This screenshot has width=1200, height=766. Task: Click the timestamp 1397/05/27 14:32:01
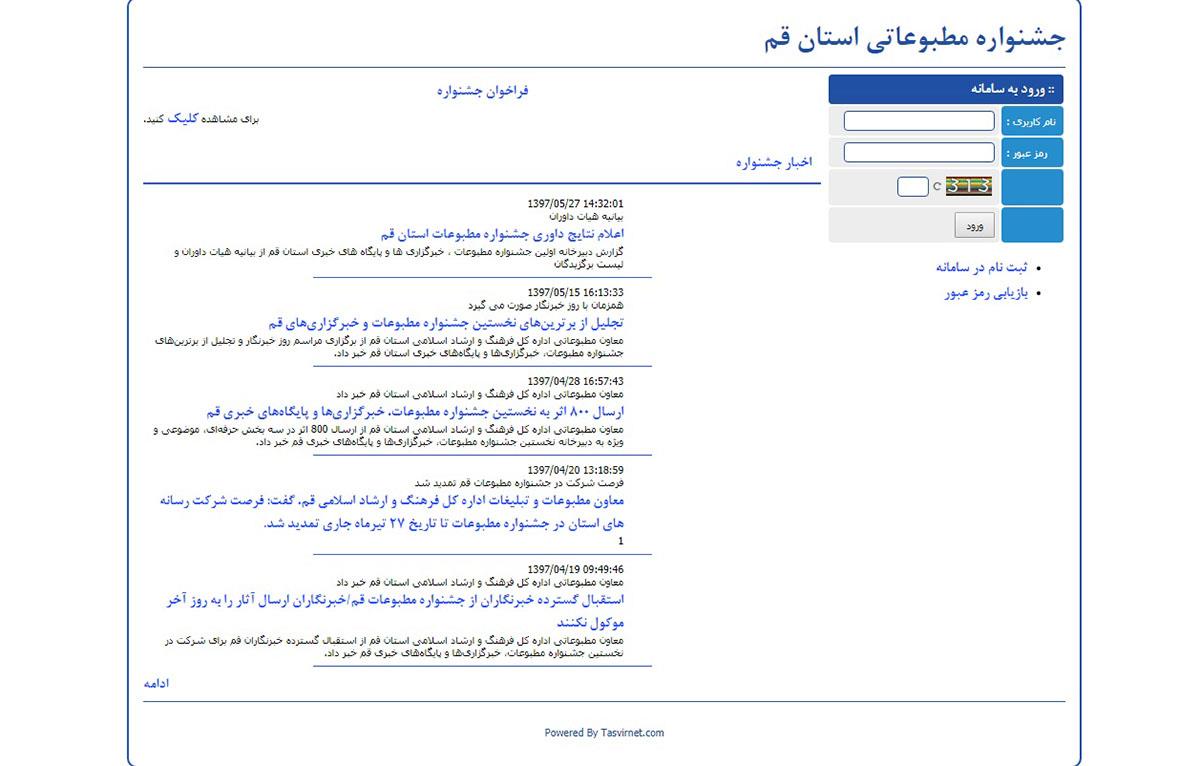575,204
